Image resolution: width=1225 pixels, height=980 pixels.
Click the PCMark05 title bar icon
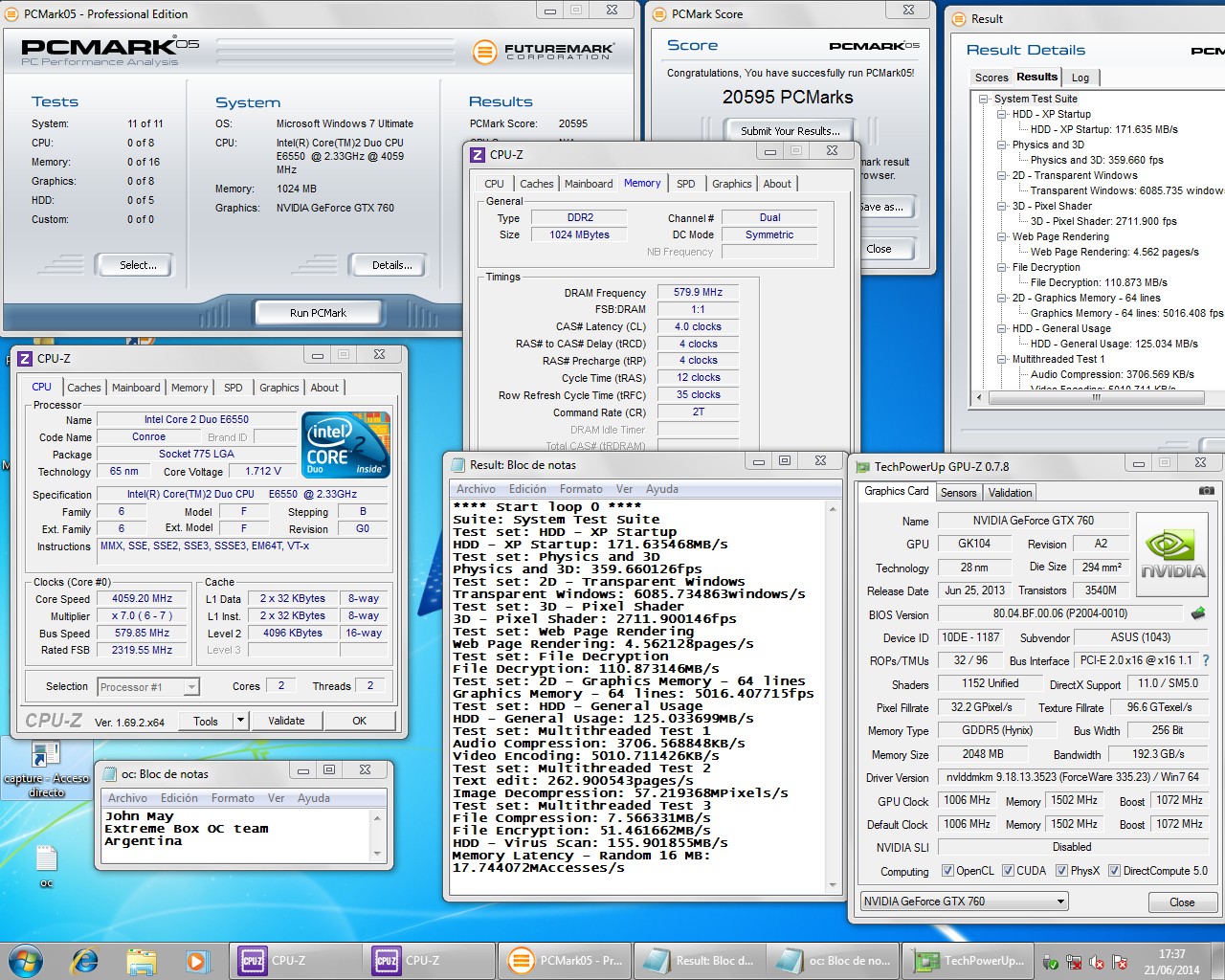(x=12, y=14)
